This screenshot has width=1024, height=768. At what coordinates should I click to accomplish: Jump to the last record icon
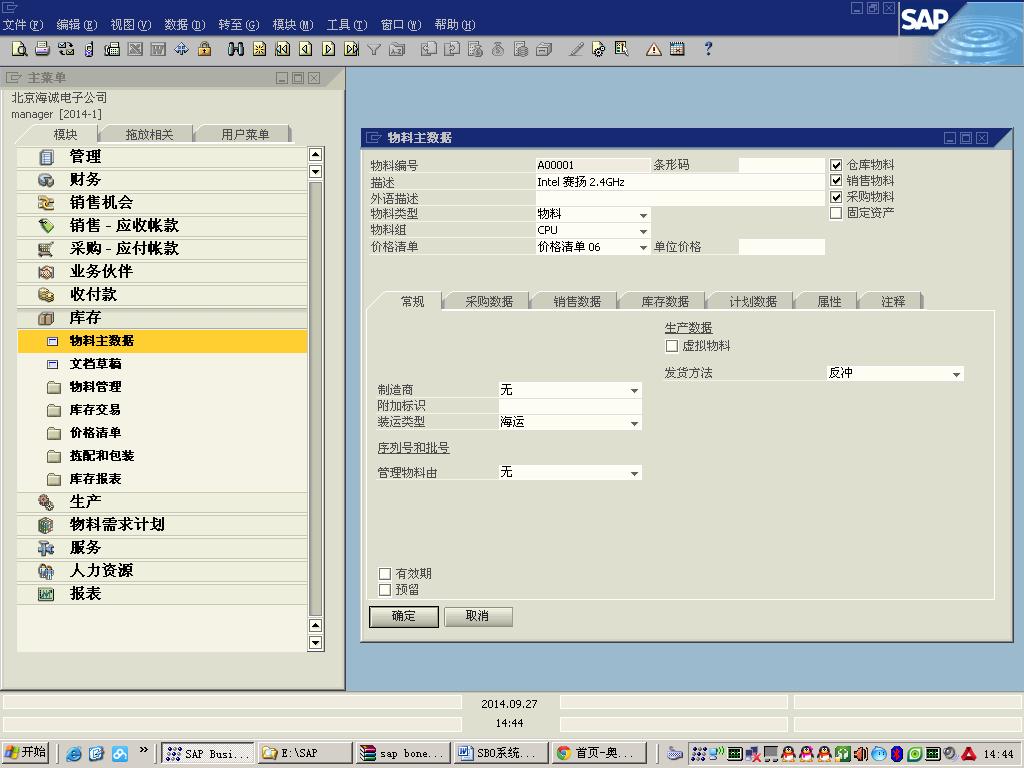351,49
